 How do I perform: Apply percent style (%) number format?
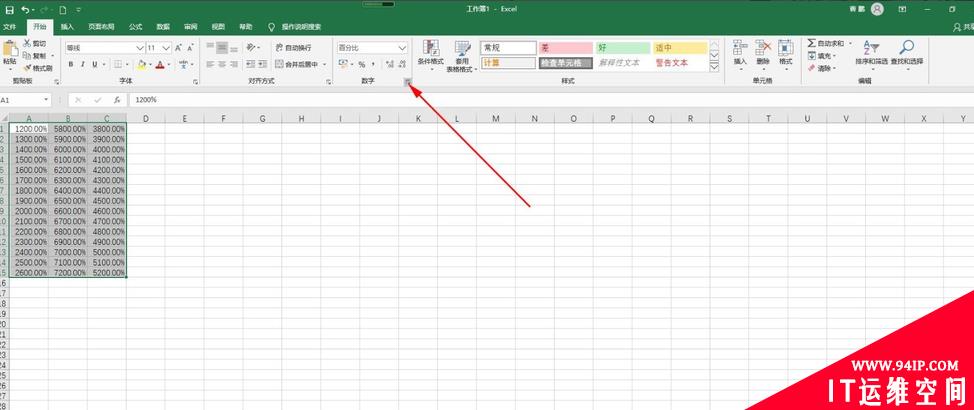[x=362, y=64]
